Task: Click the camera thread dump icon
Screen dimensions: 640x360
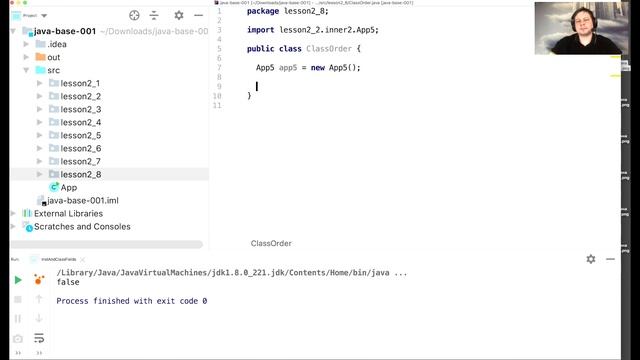Action: pyautogui.click(x=18, y=338)
